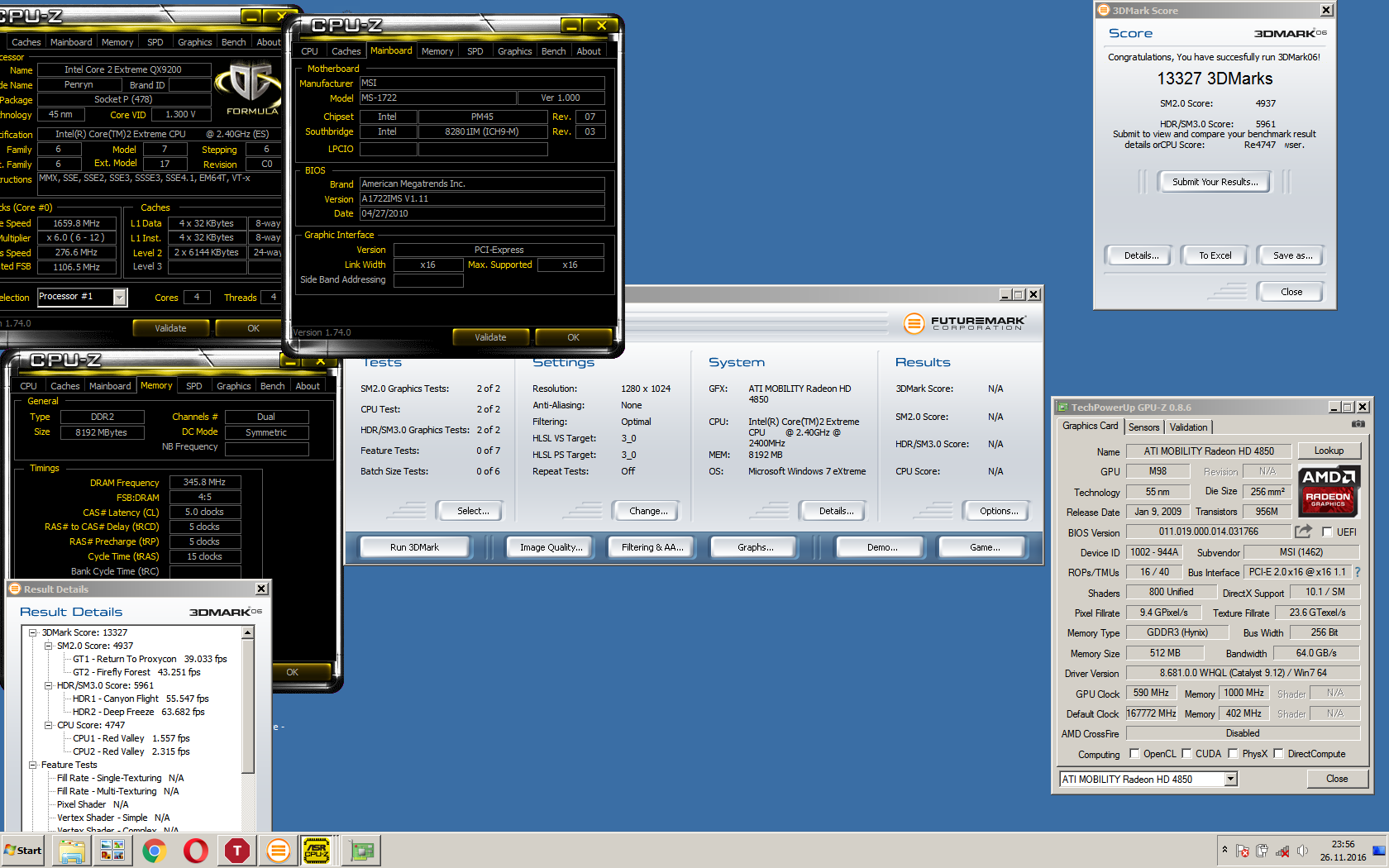Open SPD tab in Memory CPU-Z window
Image resolution: width=1389 pixels, height=868 pixels.
click(193, 386)
